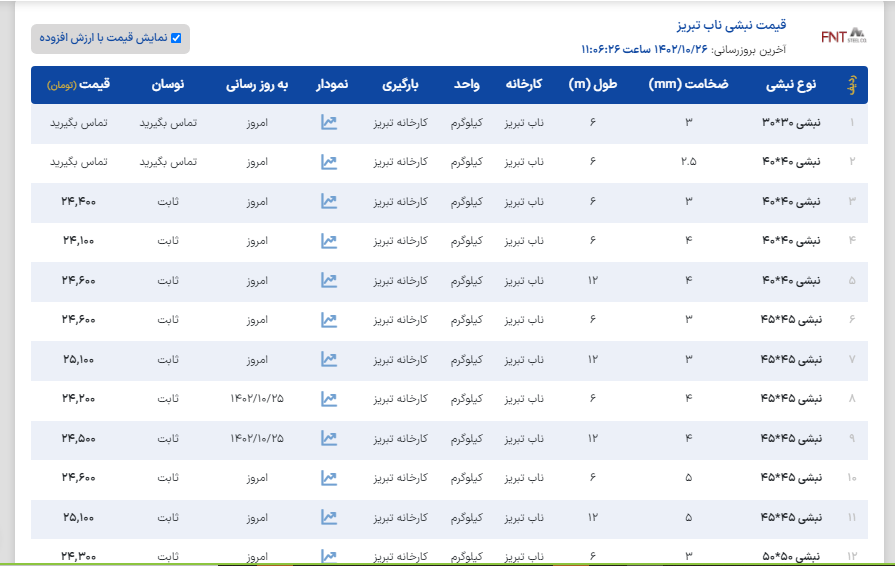The height and width of the screenshot is (566, 895).
Task: Click the chart icon in row 10
Action: point(329,478)
